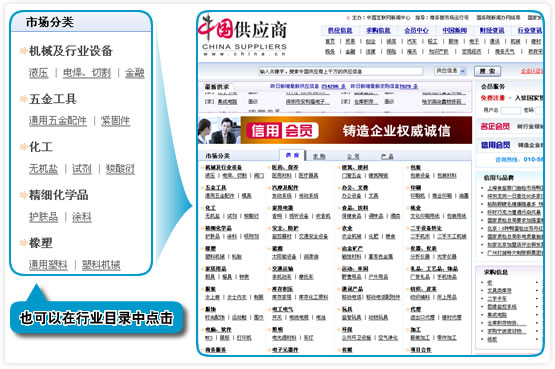Open 机械及行业设备 in the enlarged category panel
This screenshot has height=369, width=555.
70,51
